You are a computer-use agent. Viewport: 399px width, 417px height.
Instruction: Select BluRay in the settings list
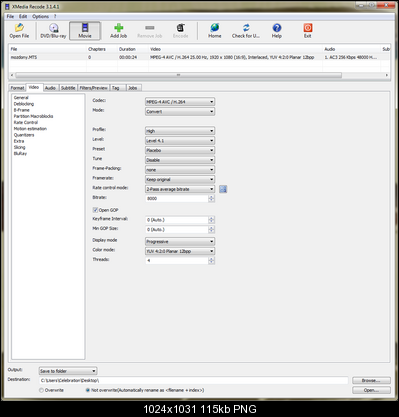20,154
